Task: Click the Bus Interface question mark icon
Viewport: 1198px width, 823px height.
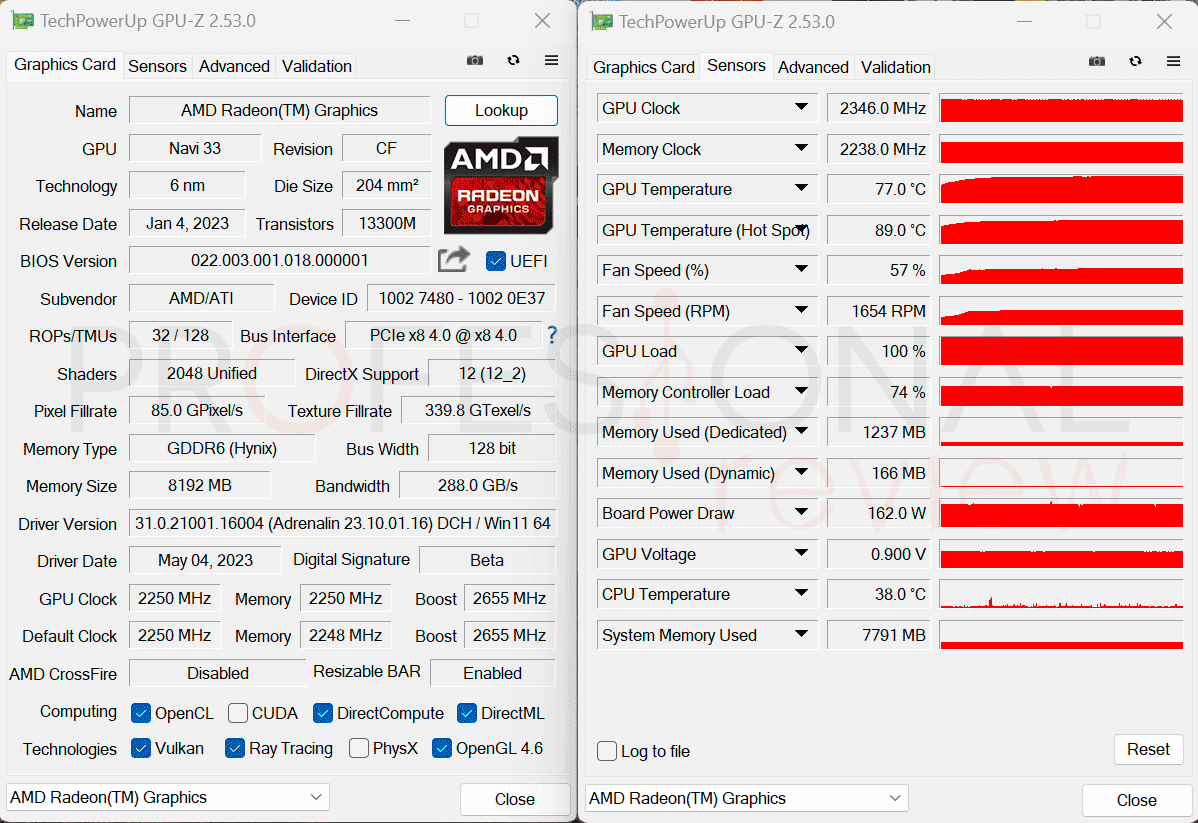Action: click(x=552, y=335)
